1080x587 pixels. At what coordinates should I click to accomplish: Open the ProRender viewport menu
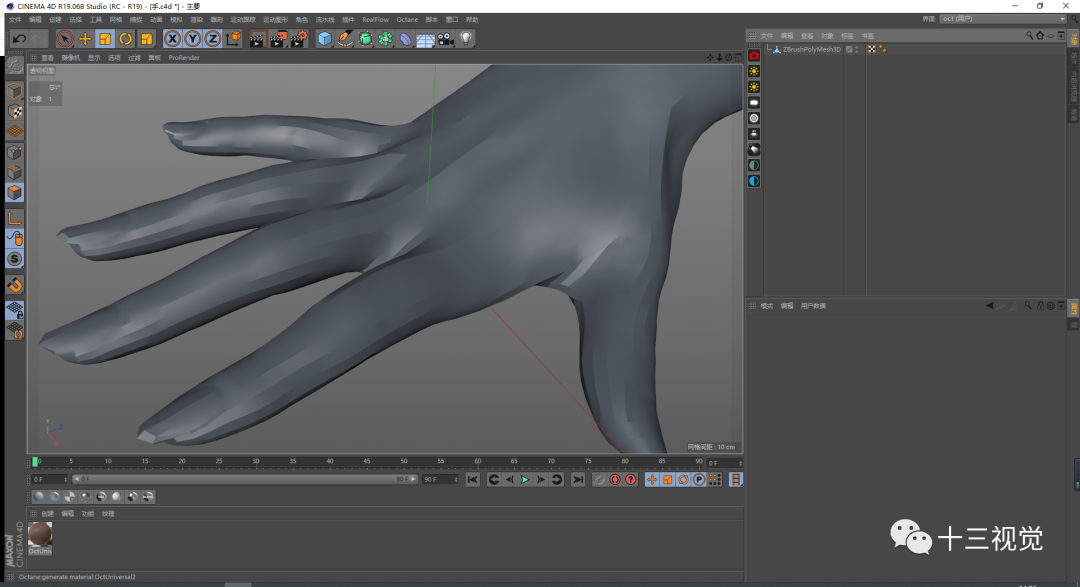pos(184,58)
